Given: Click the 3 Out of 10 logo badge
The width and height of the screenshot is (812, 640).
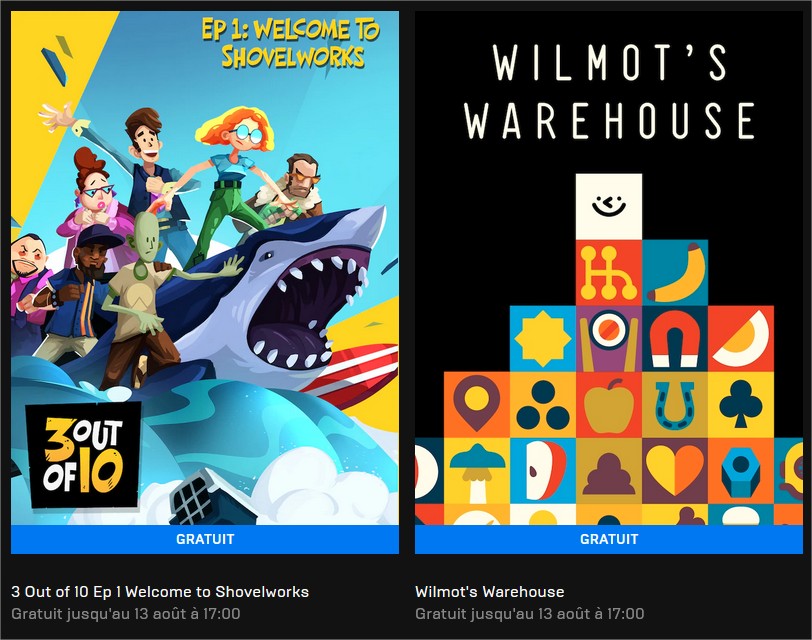Looking at the screenshot, I should pyautogui.click(x=83, y=455).
